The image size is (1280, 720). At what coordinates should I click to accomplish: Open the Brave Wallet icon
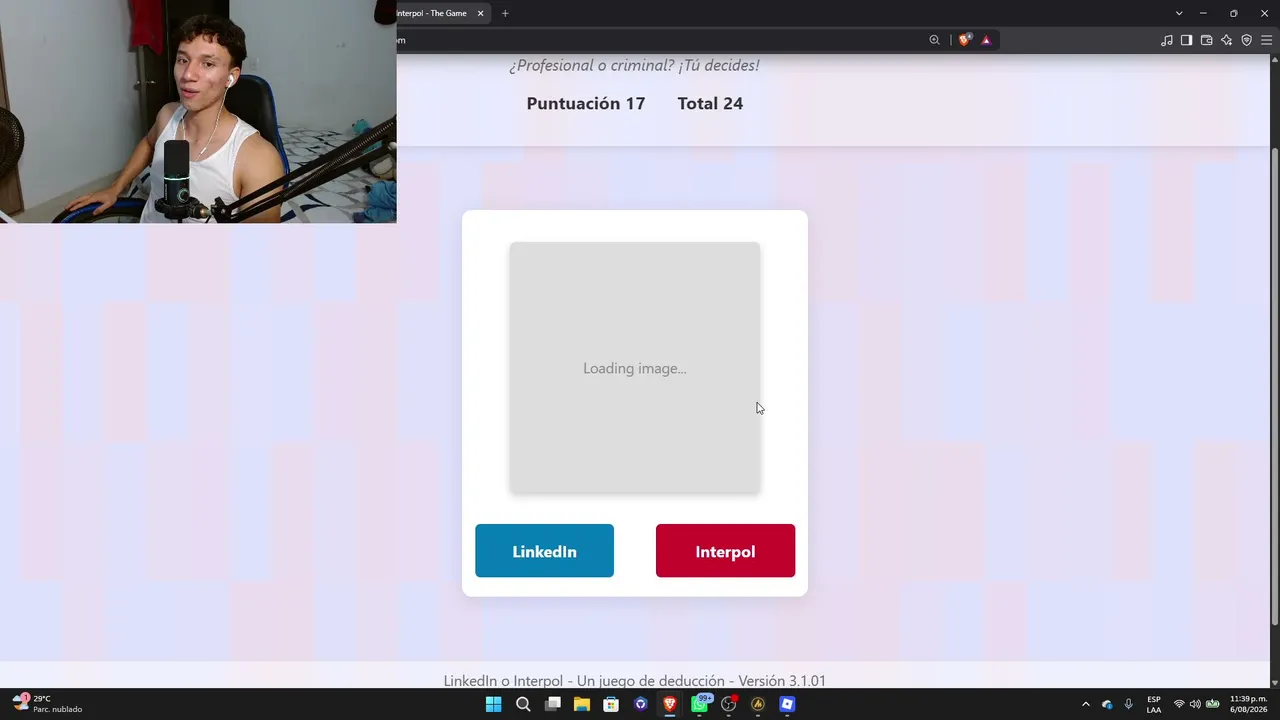click(x=1206, y=40)
